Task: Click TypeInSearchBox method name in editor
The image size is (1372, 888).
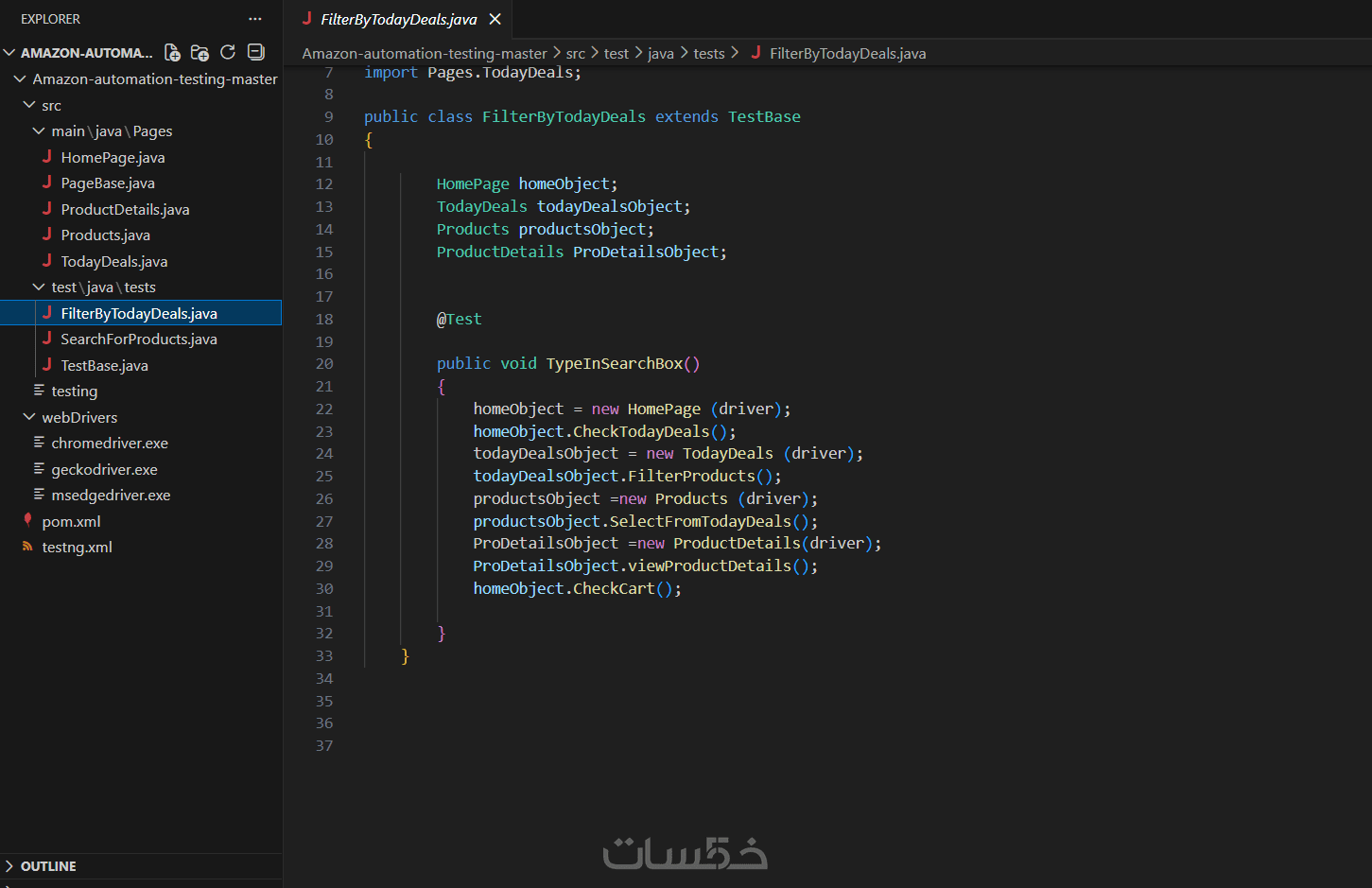Action: pos(615,364)
